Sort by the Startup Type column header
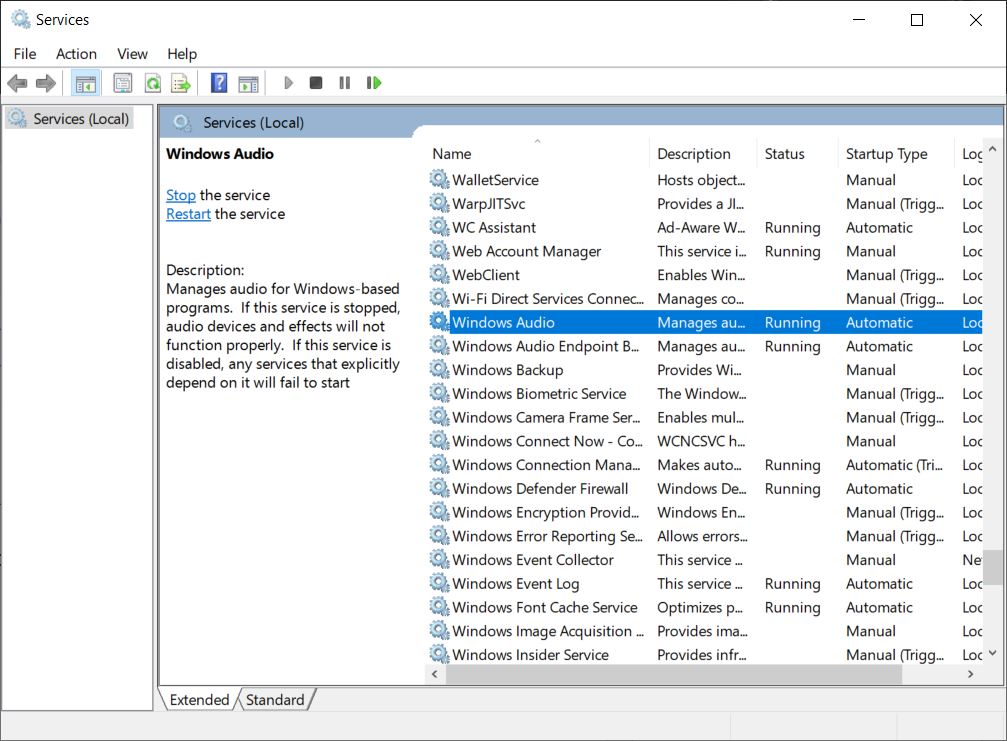This screenshot has height=741, width=1007. [897, 153]
